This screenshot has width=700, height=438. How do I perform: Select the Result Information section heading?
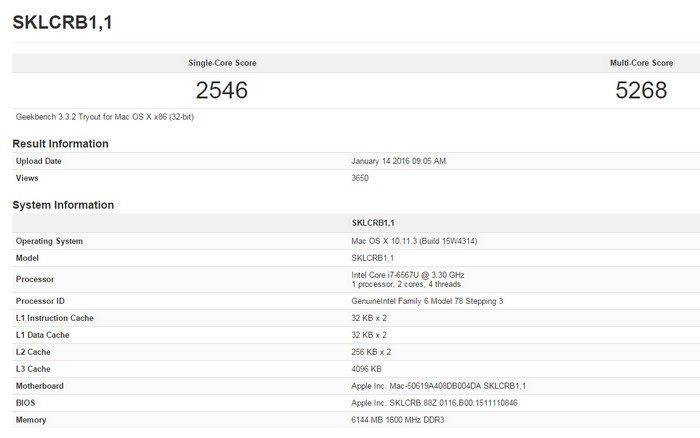coord(60,143)
